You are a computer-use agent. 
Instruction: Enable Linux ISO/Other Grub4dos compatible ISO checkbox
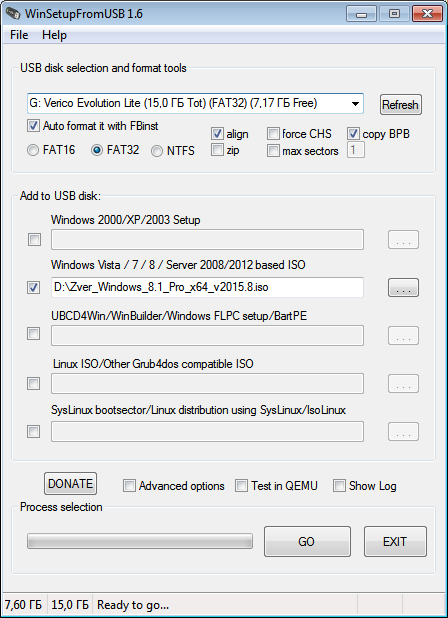[33, 383]
